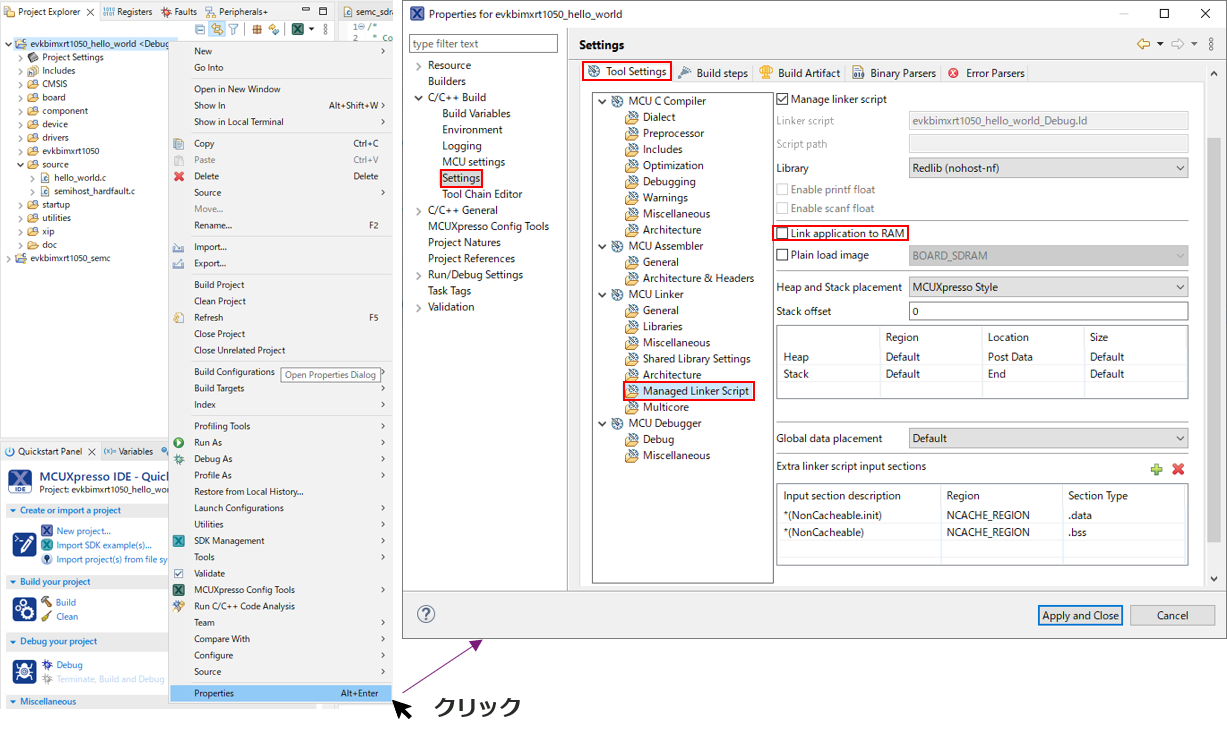The width and height of the screenshot is (1227, 738).
Task: Toggle the Manage linker script checkbox
Action: pos(783,100)
